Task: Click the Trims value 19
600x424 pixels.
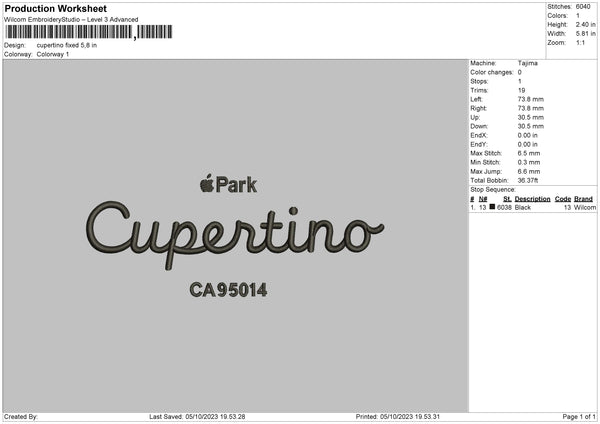Action: 521,90
